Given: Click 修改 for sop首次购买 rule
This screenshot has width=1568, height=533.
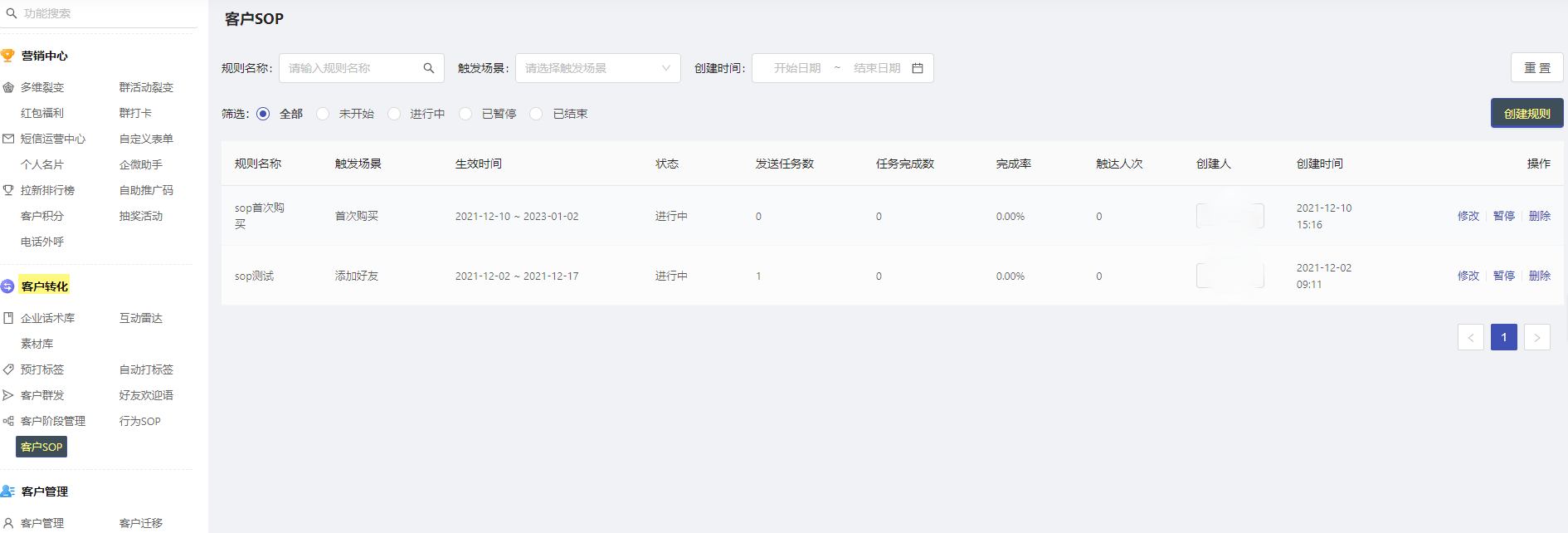Looking at the screenshot, I should pos(1468,216).
